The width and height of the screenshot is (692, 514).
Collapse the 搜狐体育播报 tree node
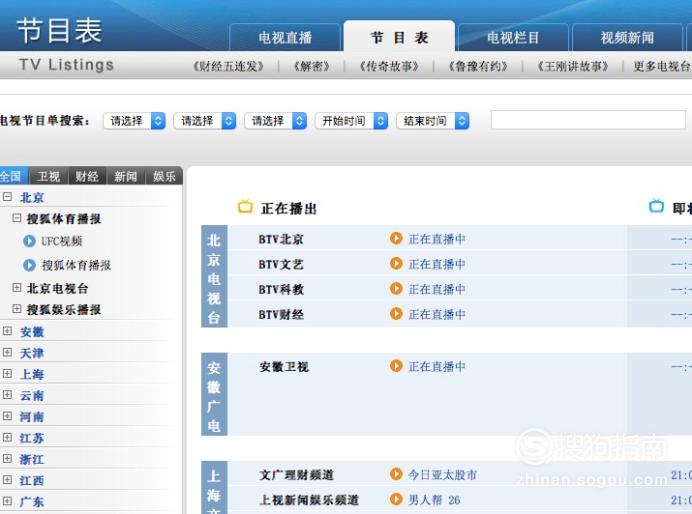tap(17, 218)
